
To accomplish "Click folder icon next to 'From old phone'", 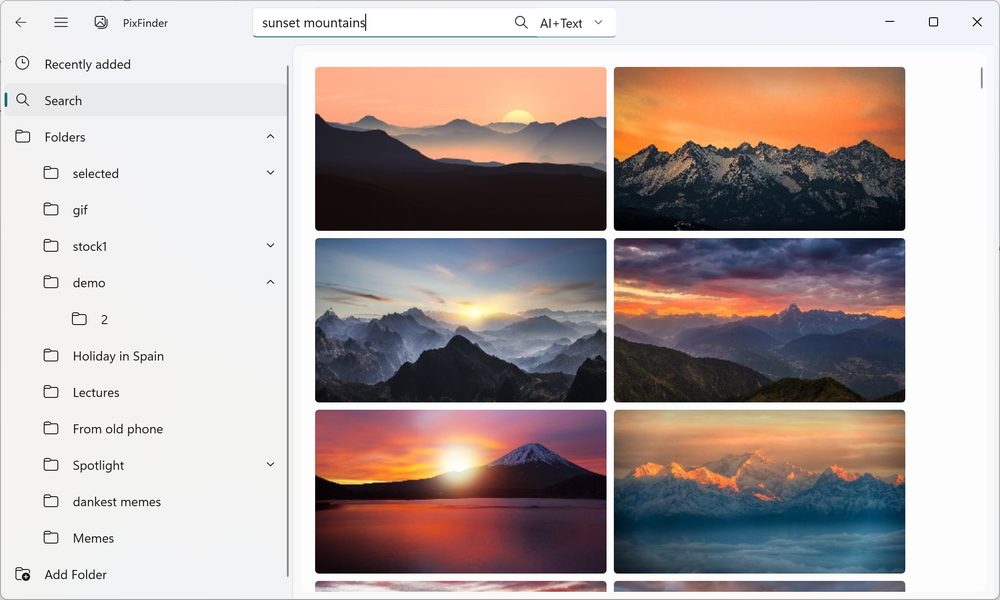I will point(51,427).
